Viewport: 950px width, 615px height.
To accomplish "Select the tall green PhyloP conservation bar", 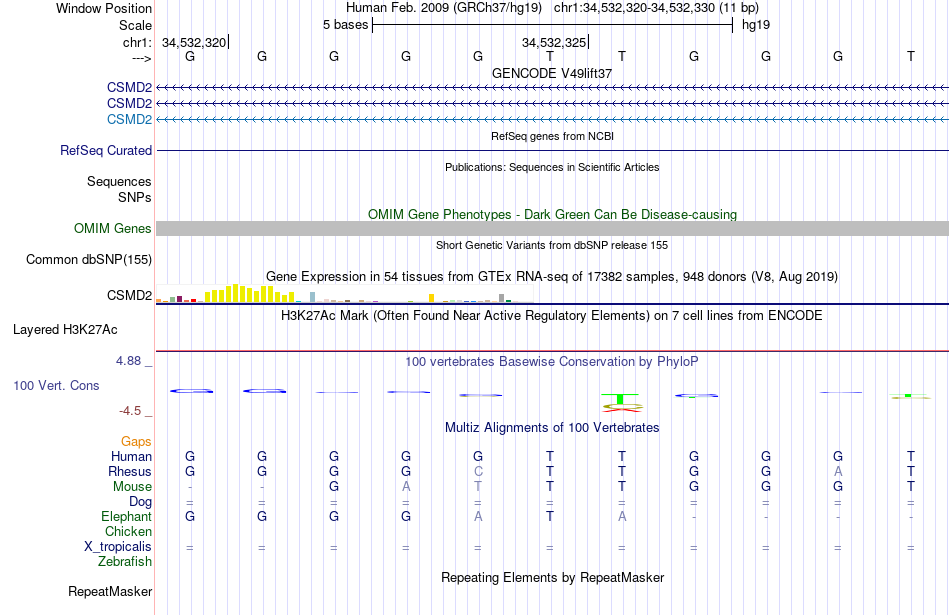I will click(621, 399).
